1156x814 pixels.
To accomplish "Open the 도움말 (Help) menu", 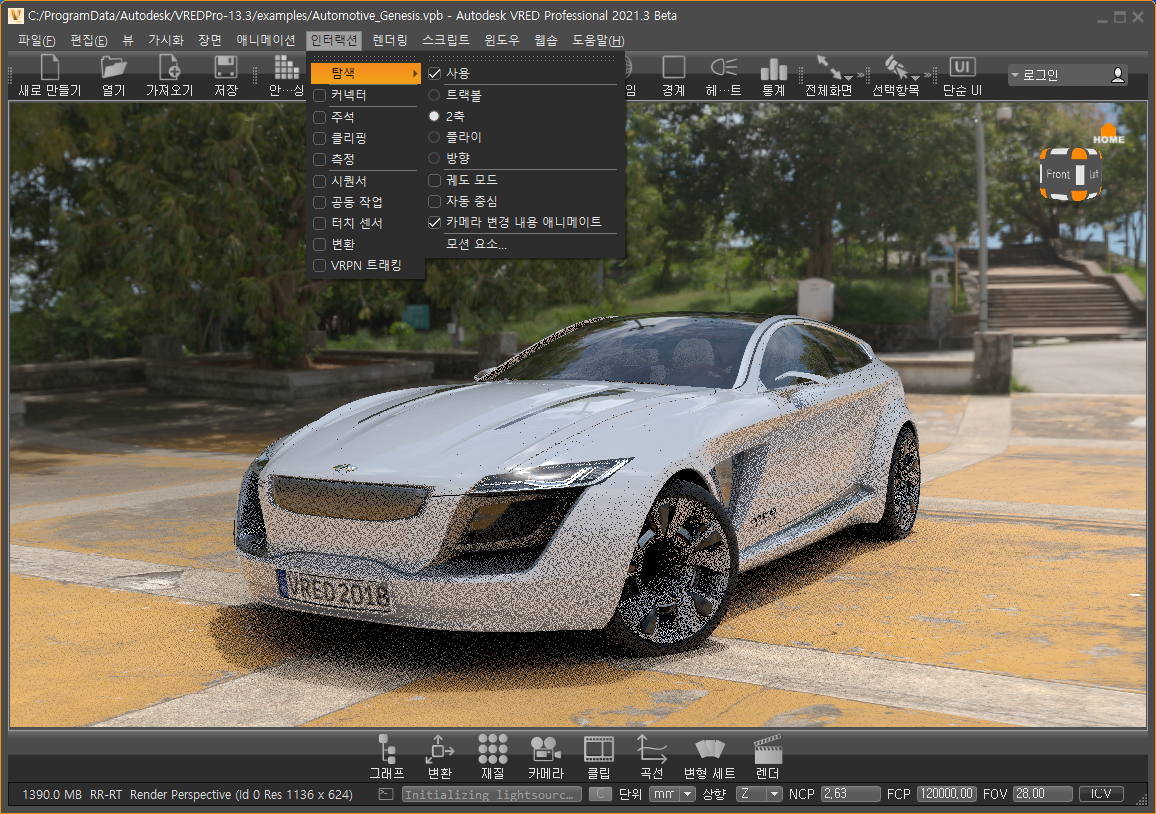I will (x=598, y=41).
